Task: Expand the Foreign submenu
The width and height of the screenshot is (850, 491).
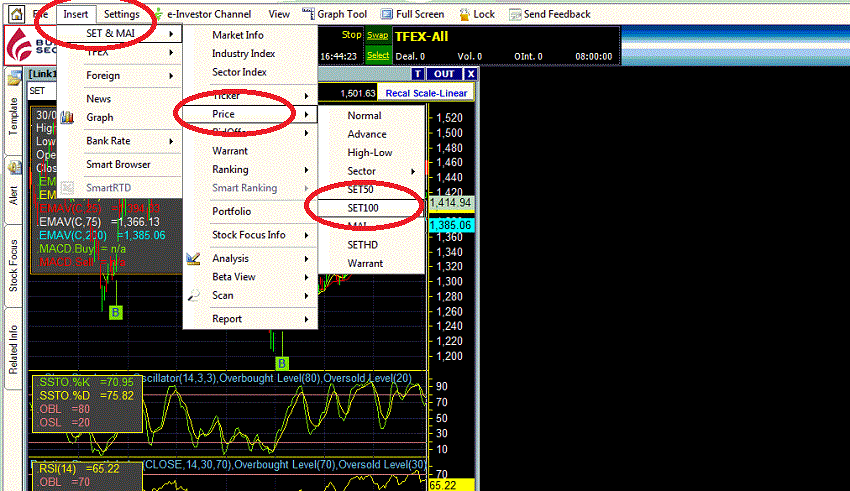Action: click(x=119, y=75)
